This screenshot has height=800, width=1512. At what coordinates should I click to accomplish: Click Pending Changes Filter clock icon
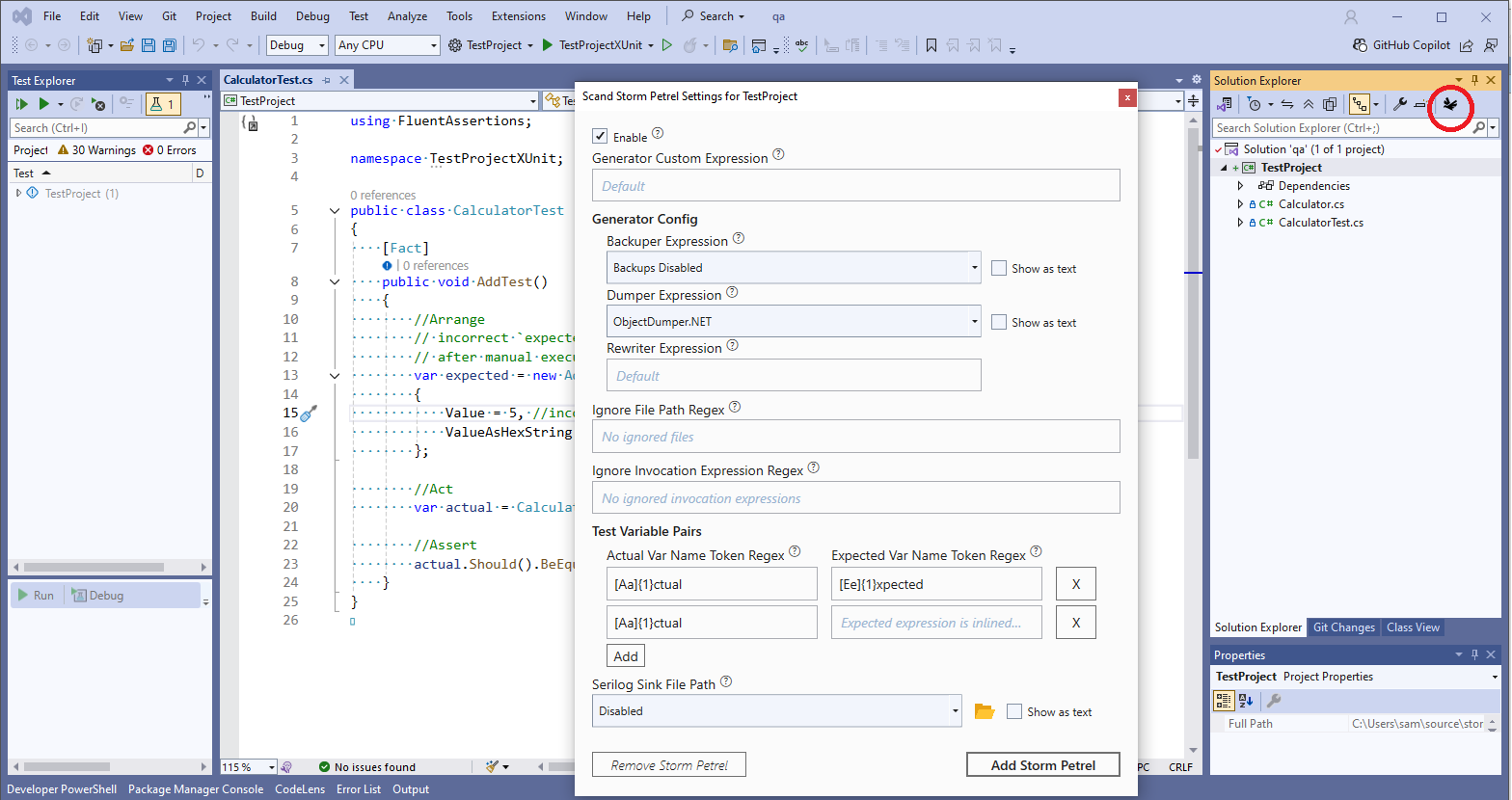(1254, 104)
